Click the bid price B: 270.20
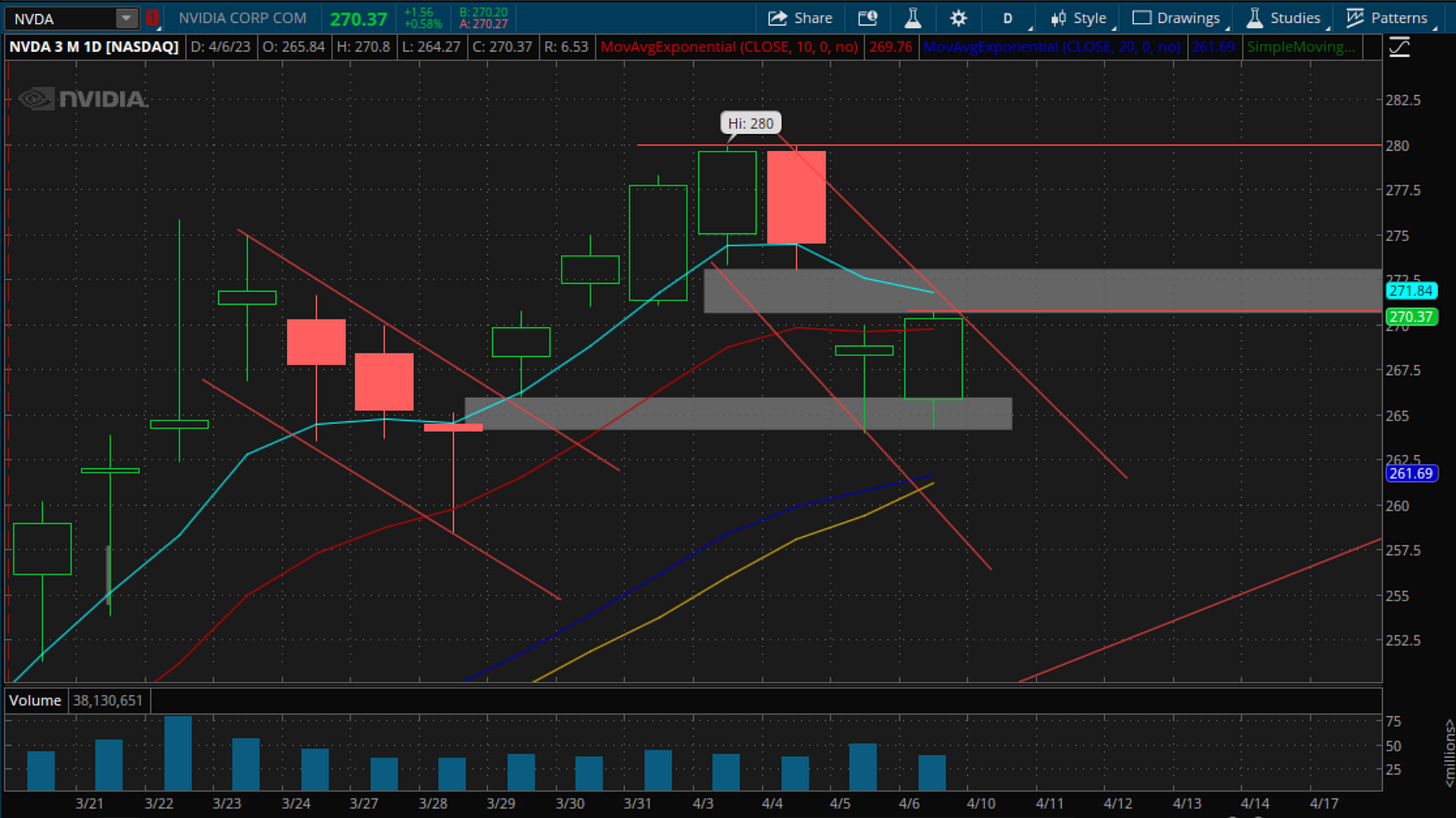Viewport: 1456px width, 818px height. (x=482, y=12)
